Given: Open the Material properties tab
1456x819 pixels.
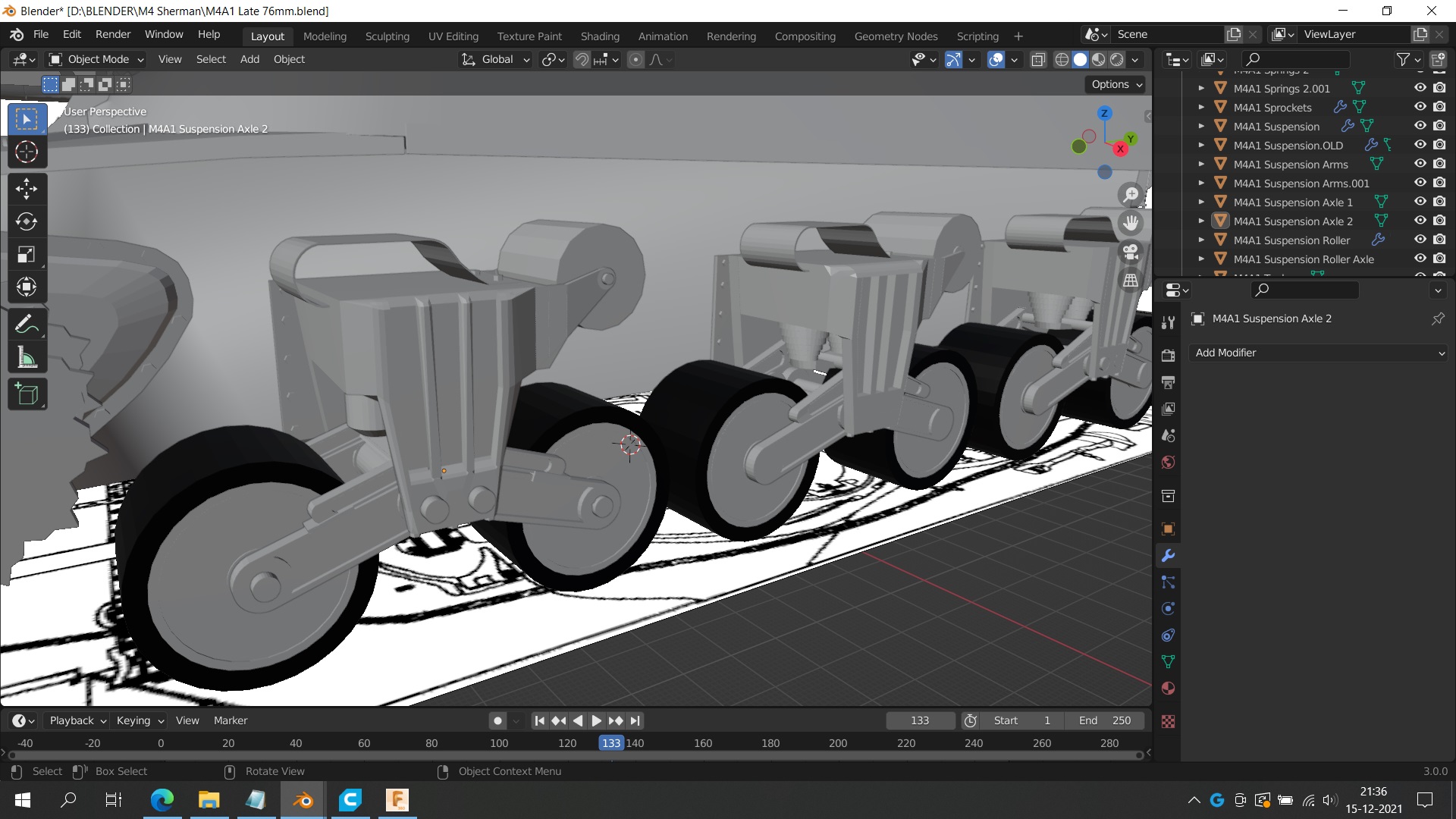Looking at the screenshot, I should [x=1168, y=689].
